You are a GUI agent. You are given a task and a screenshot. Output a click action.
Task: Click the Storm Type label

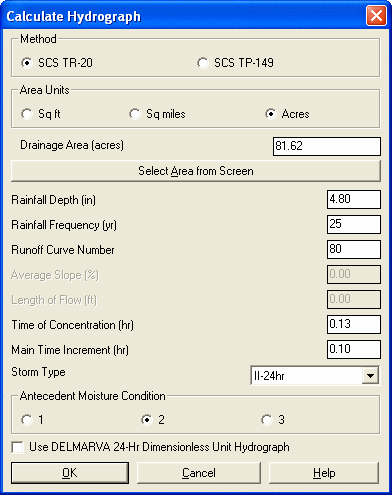point(38,372)
